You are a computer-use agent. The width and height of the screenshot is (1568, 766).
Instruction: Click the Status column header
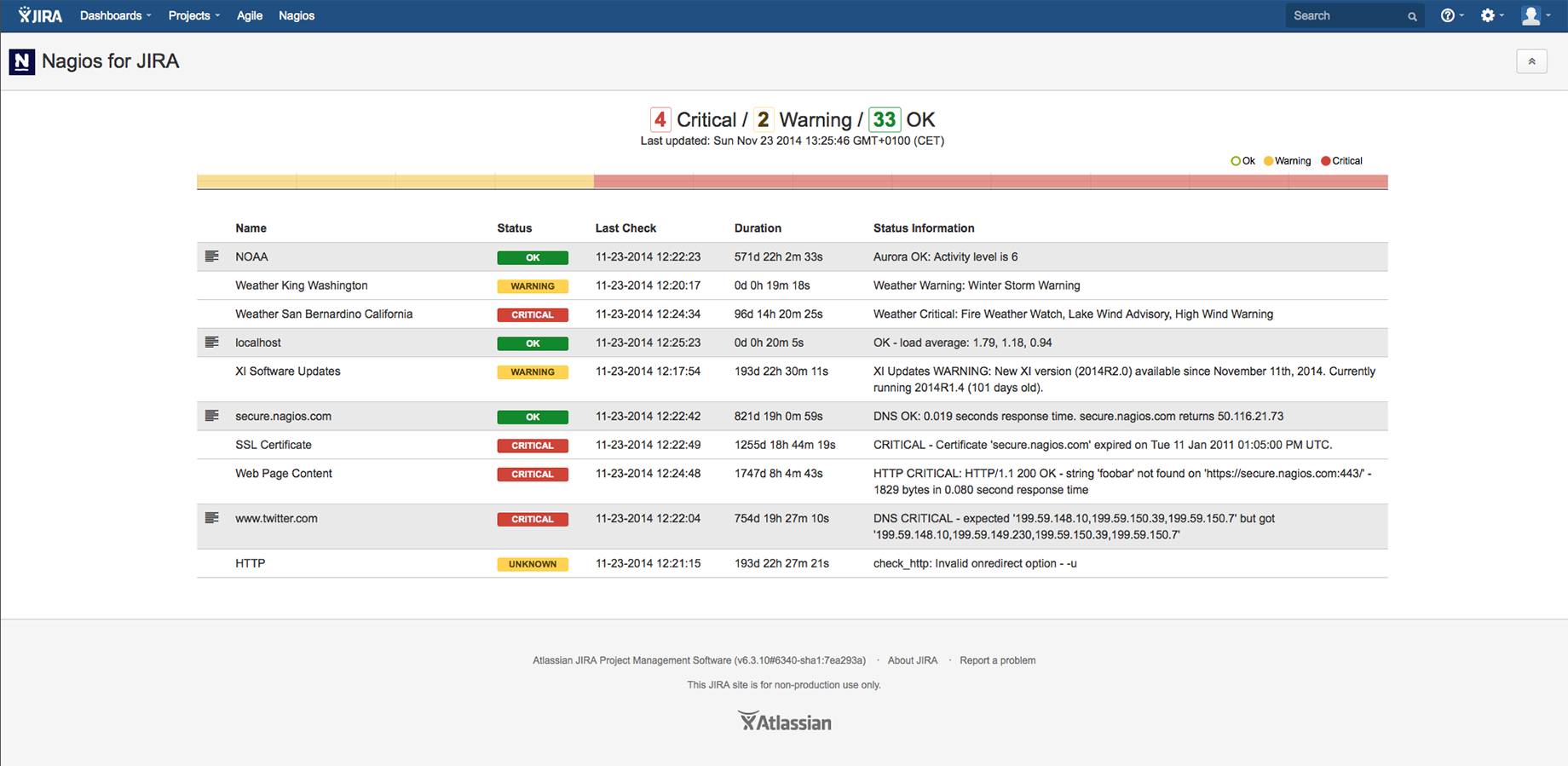515,228
